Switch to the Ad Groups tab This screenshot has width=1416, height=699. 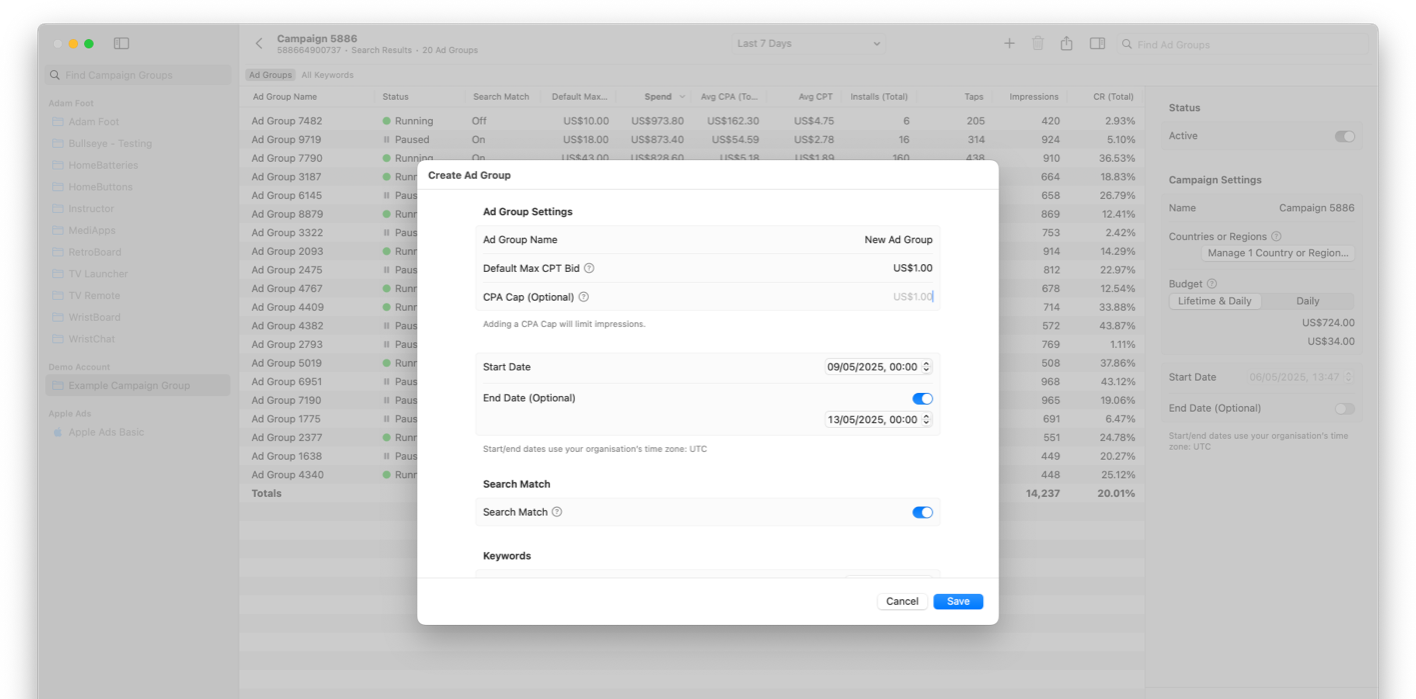(270, 75)
